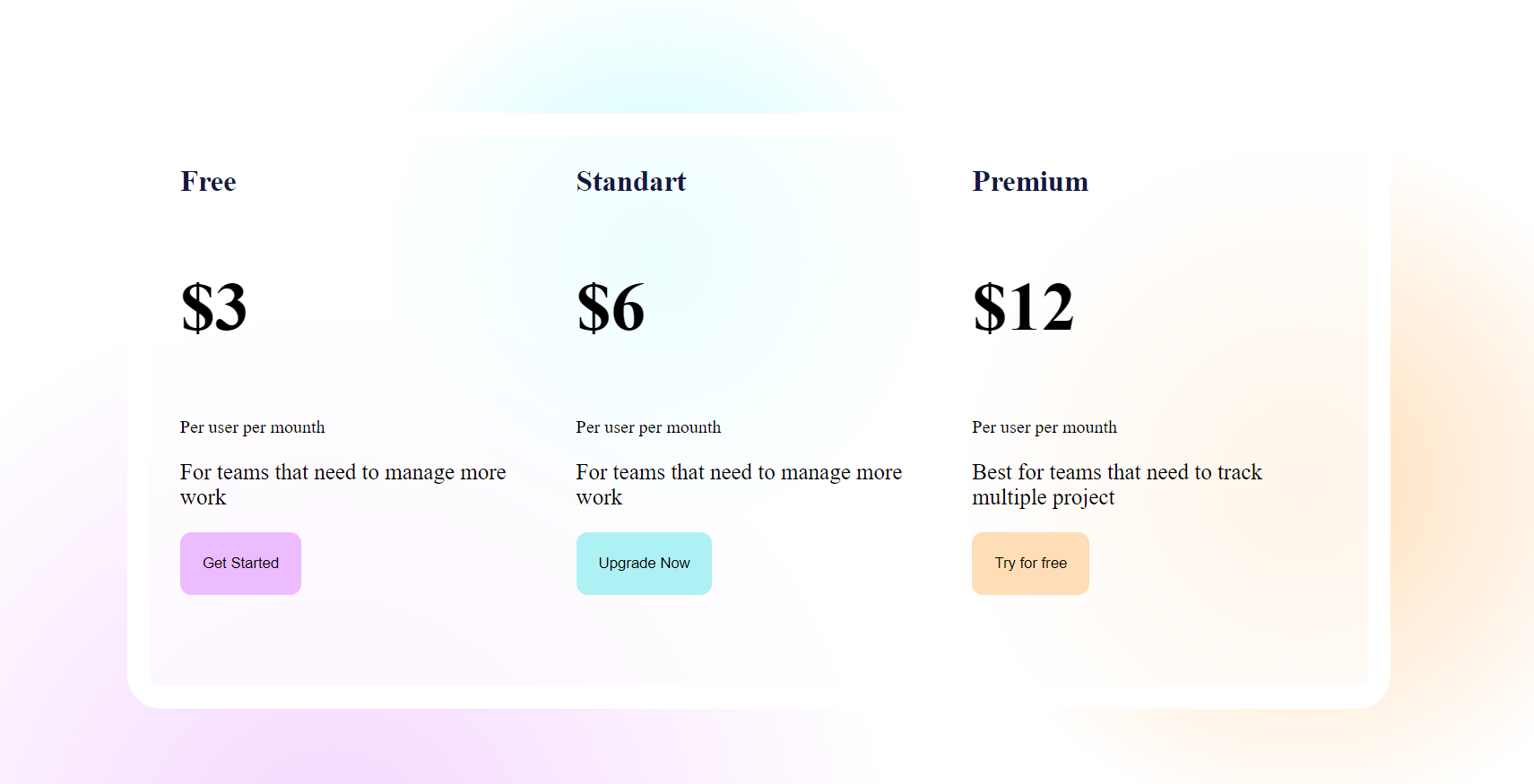Click 'Per user per mounth' under the Free plan
The image size is (1534, 784).
(252, 427)
